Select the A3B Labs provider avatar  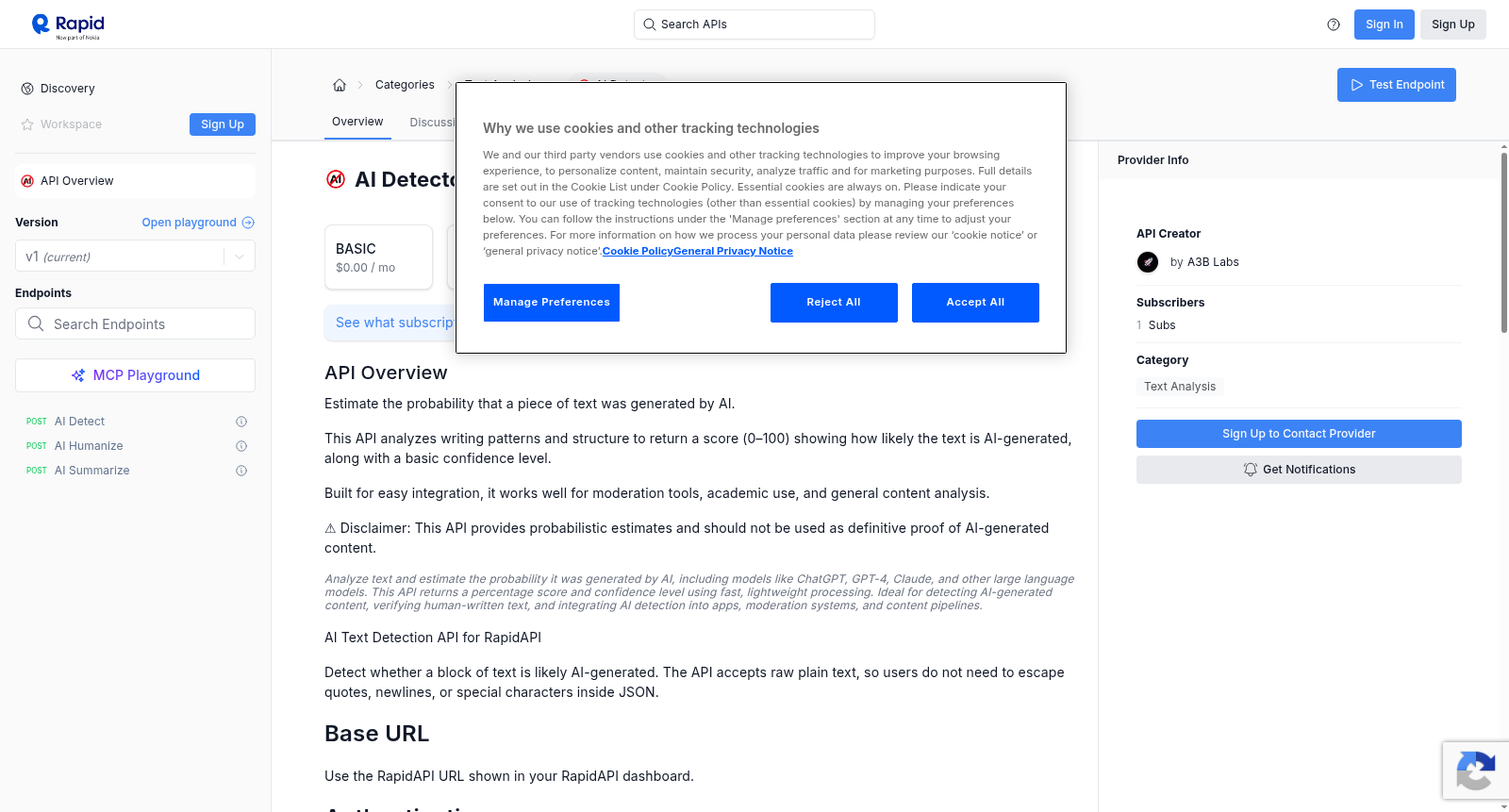click(1148, 262)
